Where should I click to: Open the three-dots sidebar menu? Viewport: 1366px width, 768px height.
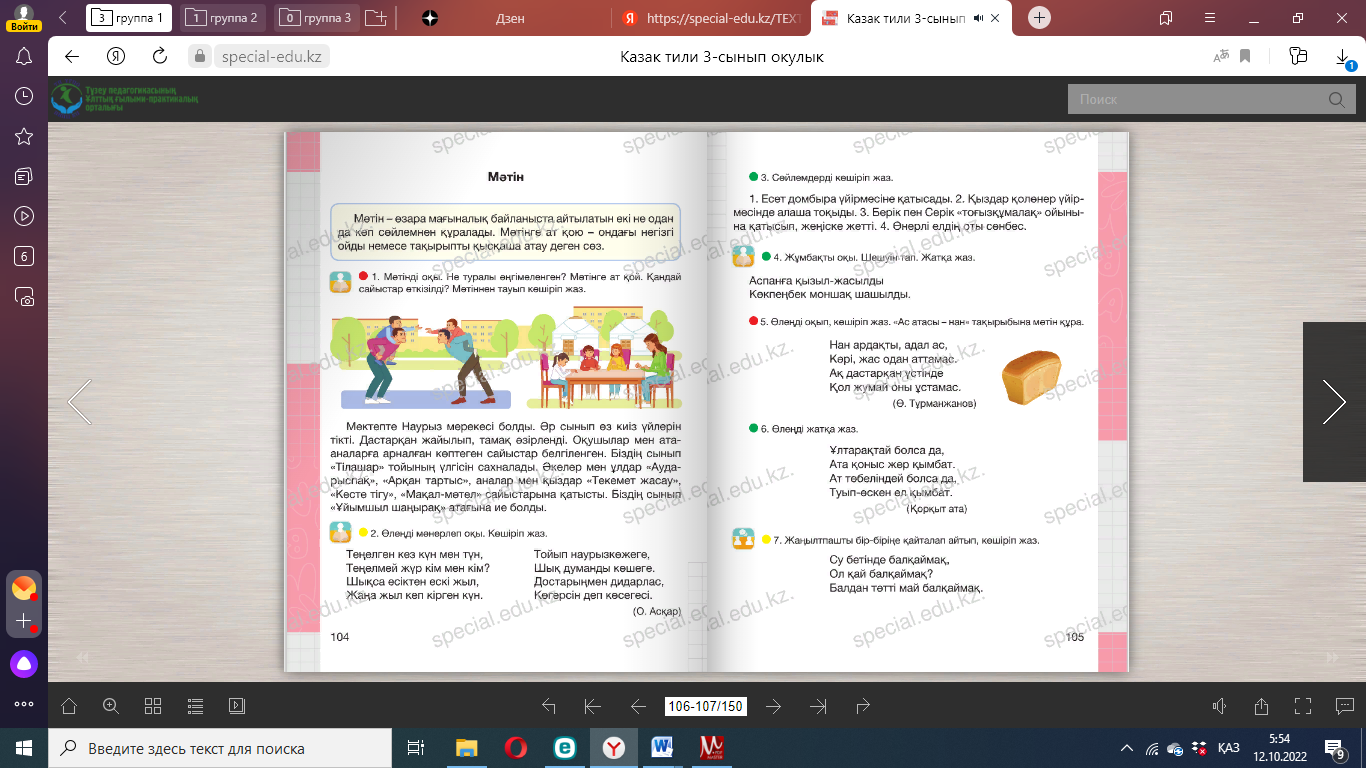point(24,703)
